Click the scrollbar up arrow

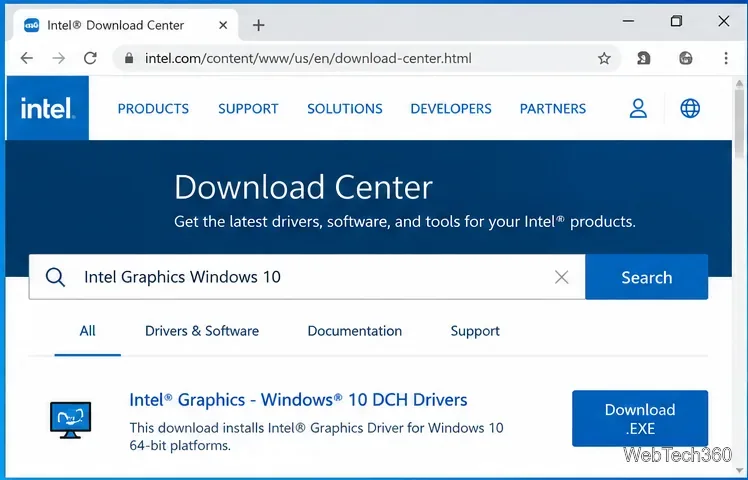[x=739, y=83]
